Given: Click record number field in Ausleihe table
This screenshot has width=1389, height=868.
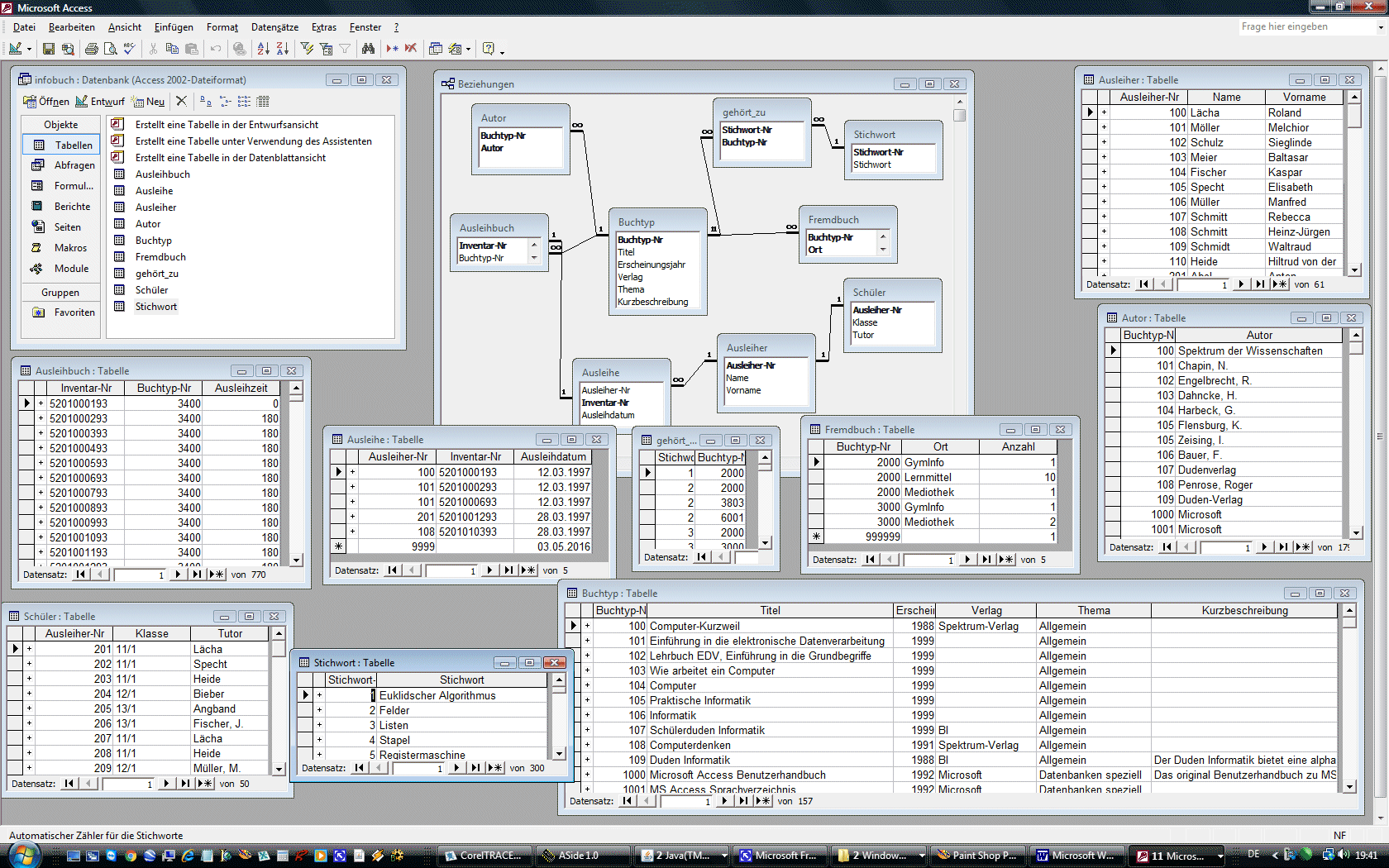Looking at the screenshot, I should [x=452, y=570].
